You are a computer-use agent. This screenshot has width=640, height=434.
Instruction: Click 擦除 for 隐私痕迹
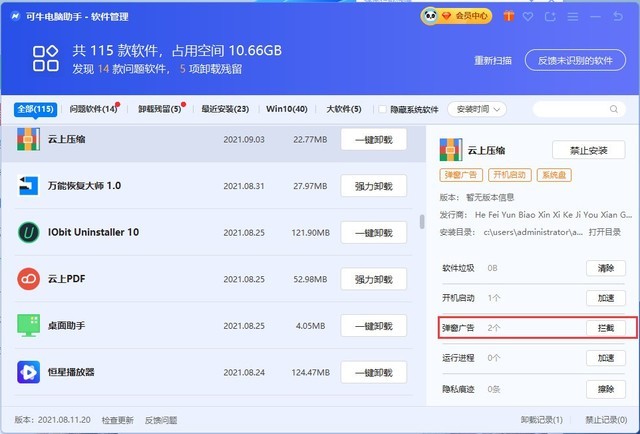(x=606, y=389)
